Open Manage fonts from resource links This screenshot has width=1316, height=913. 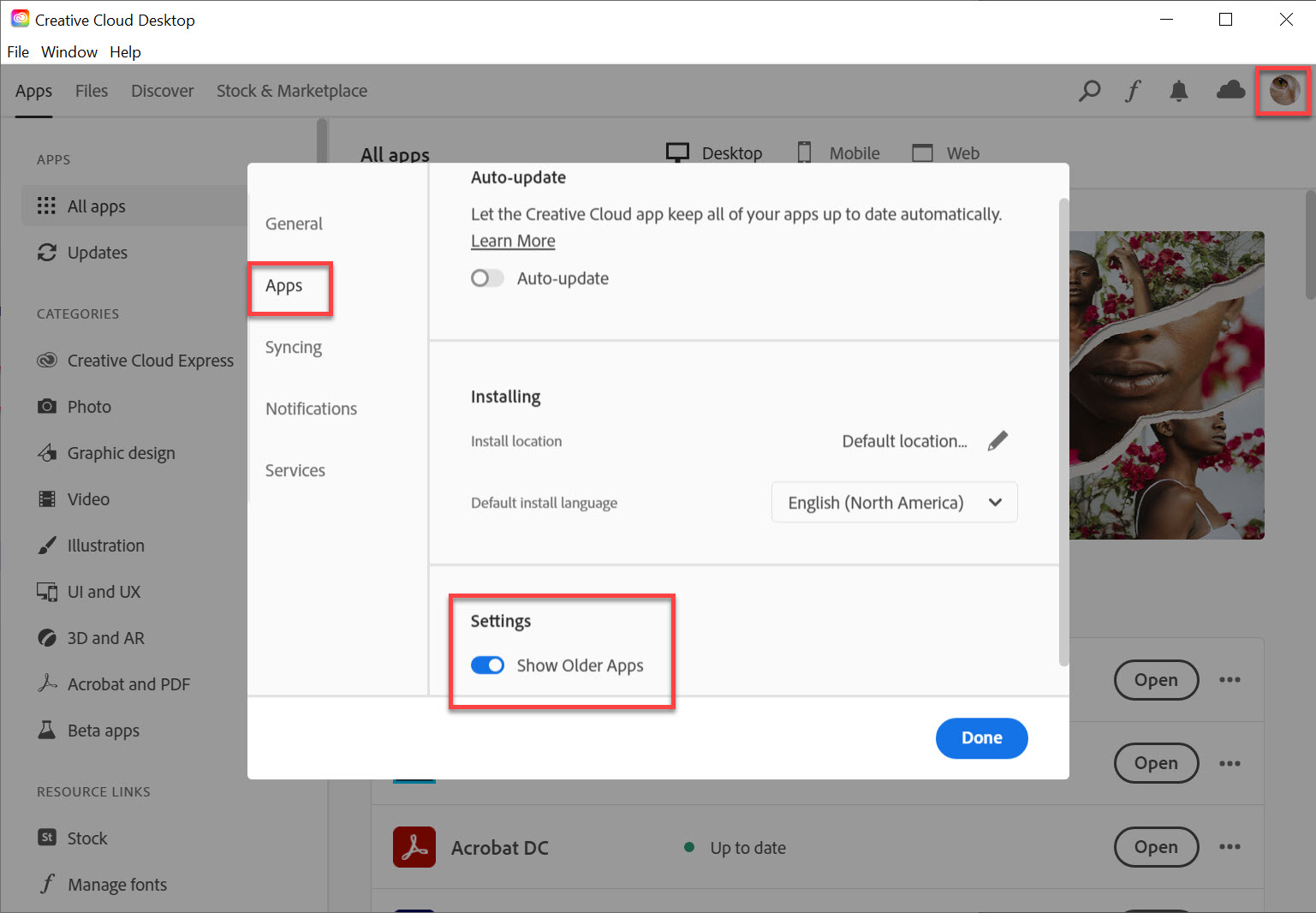point(117,884)
